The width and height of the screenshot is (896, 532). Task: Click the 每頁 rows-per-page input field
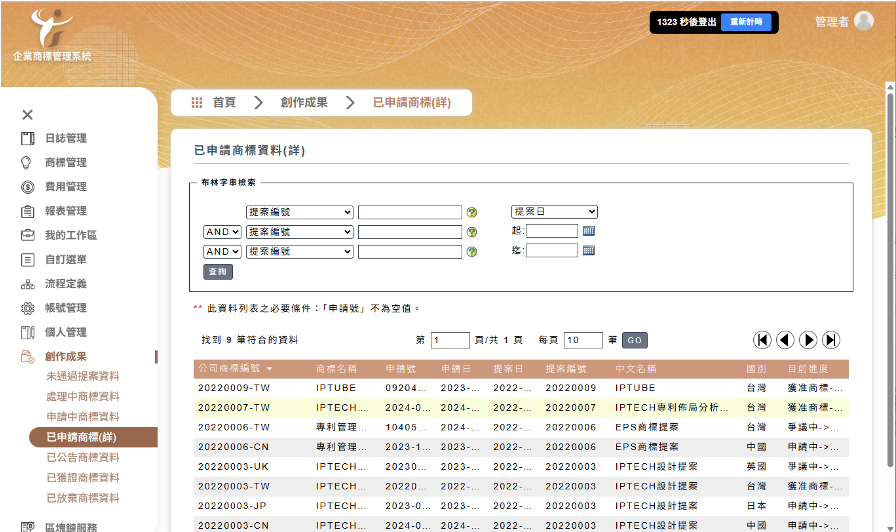coord(583,340)
